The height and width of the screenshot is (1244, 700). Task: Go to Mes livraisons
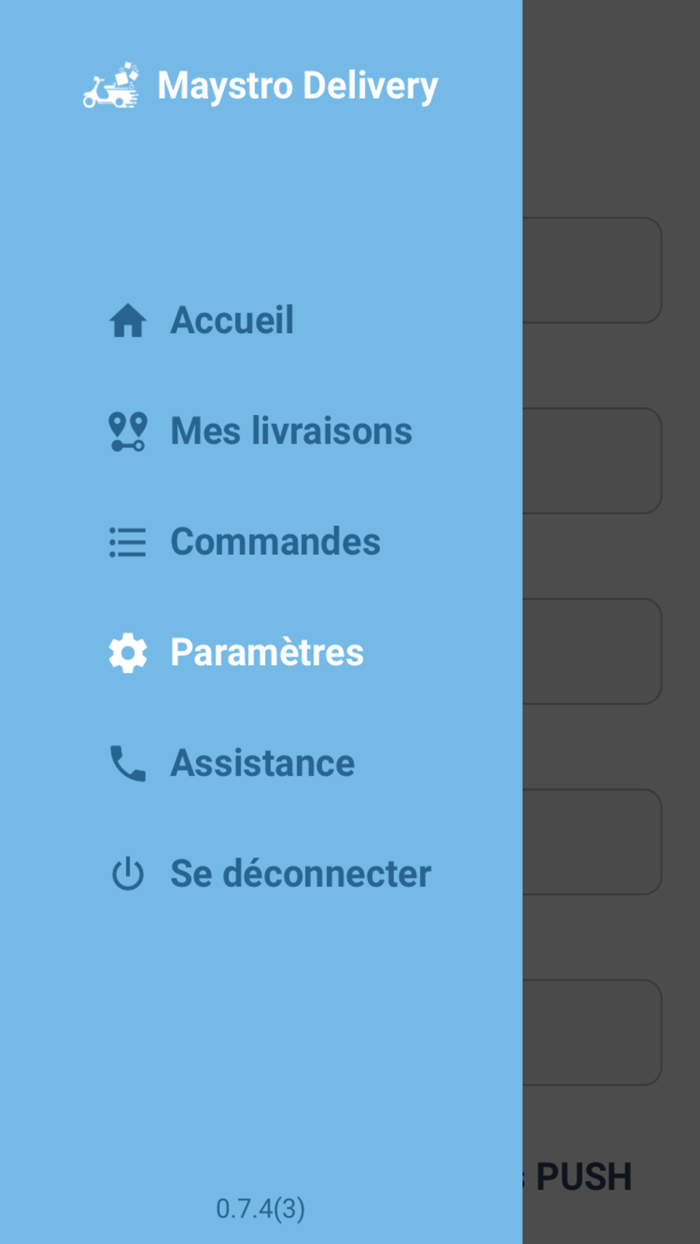[291, 431]
